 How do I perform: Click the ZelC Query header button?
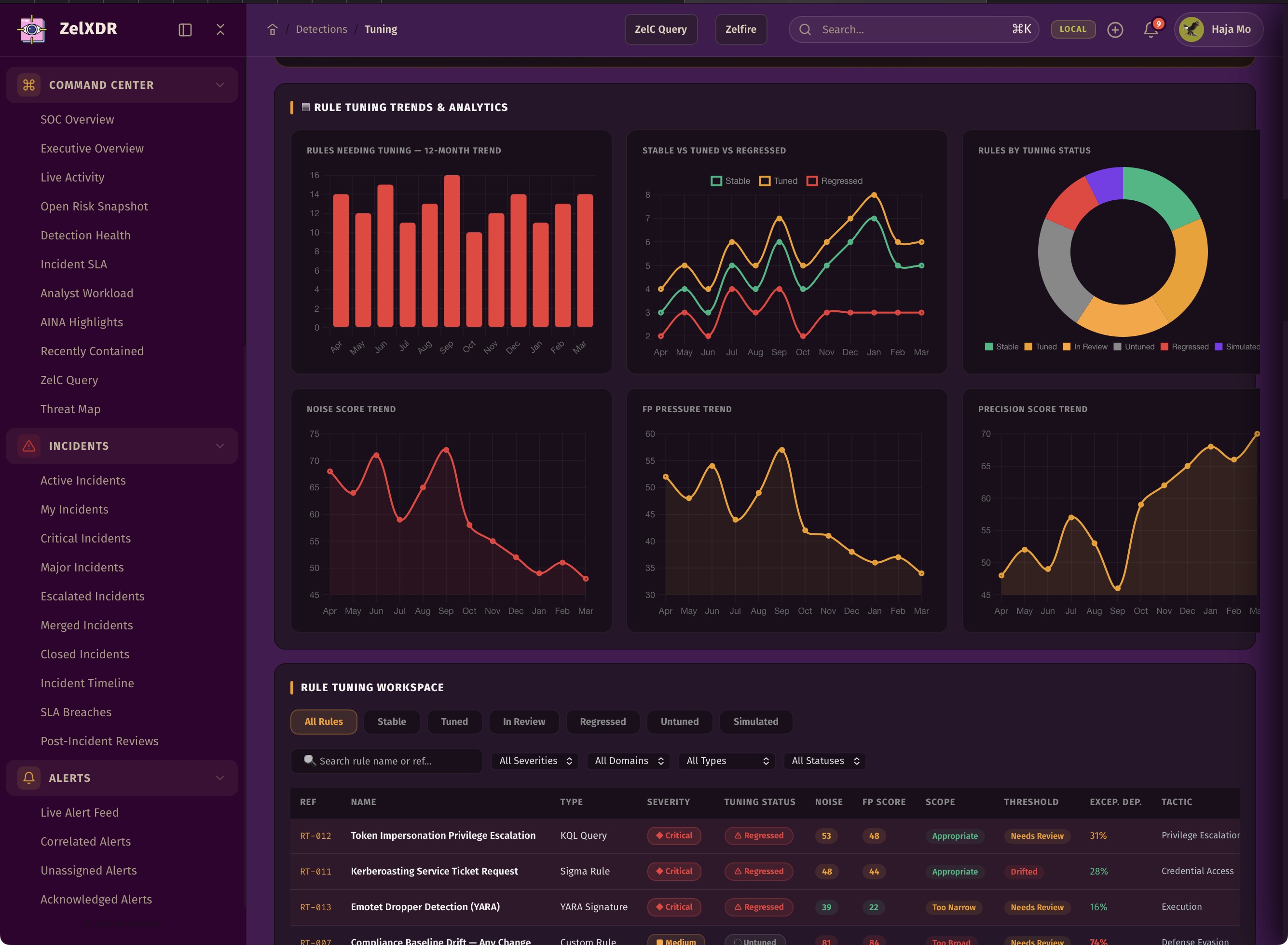point(660,30)
